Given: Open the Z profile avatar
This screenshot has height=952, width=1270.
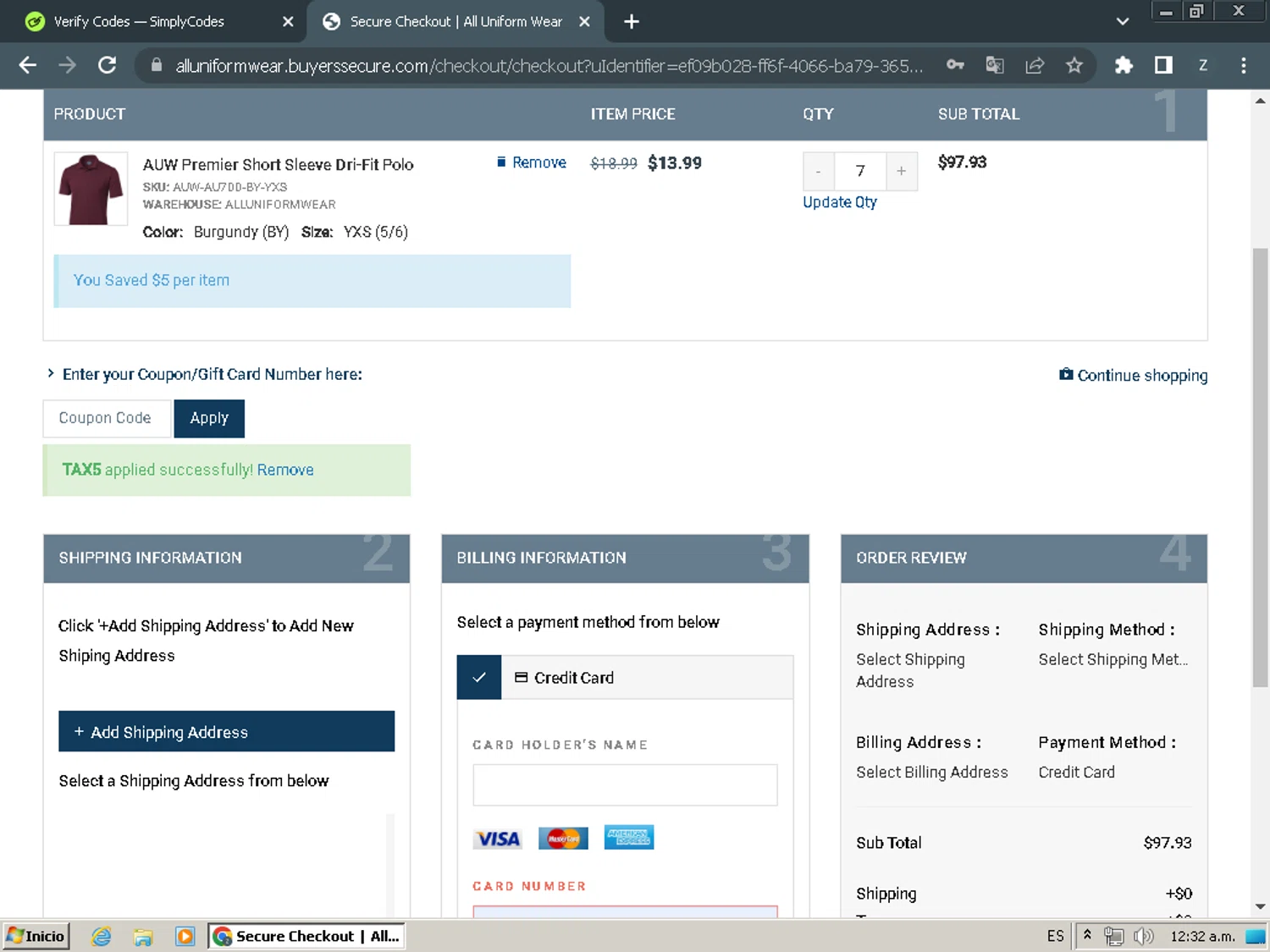Looking at the screenshot, I should [1203, 65].
